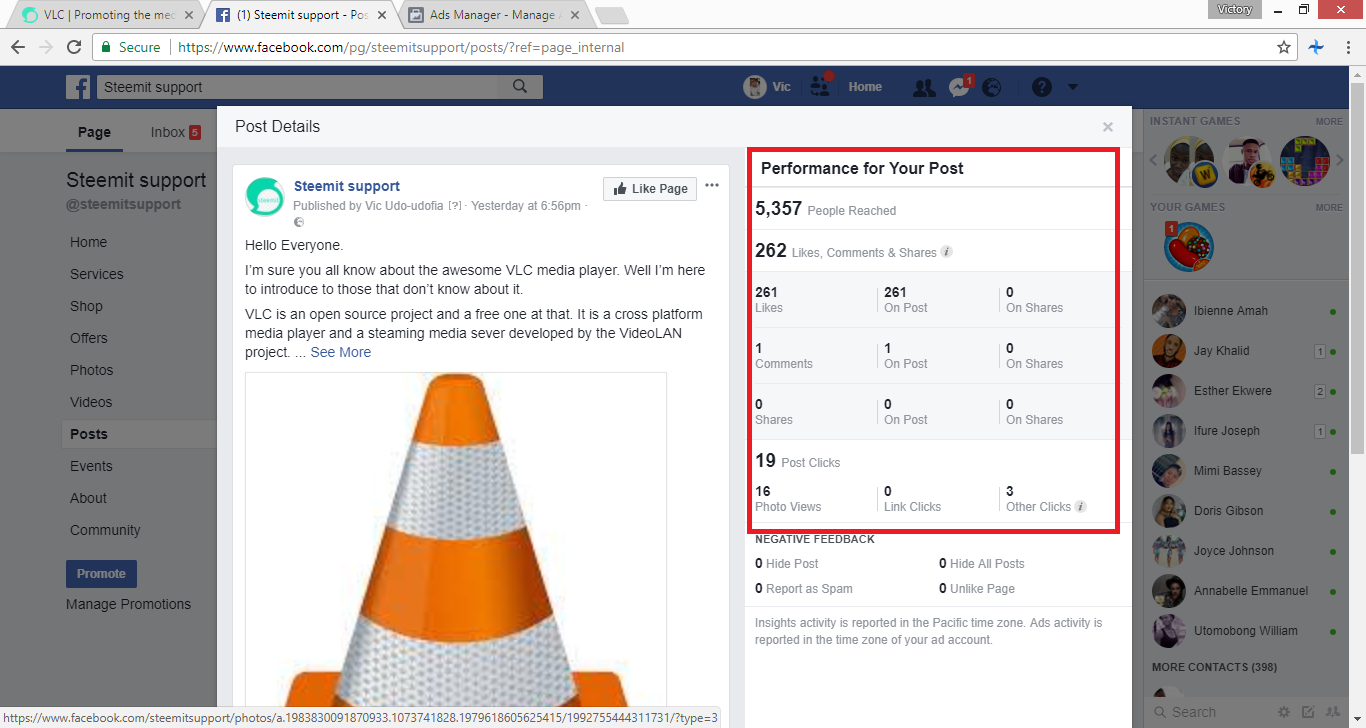Open Photos in page sidebar

[x=91, y=370]
